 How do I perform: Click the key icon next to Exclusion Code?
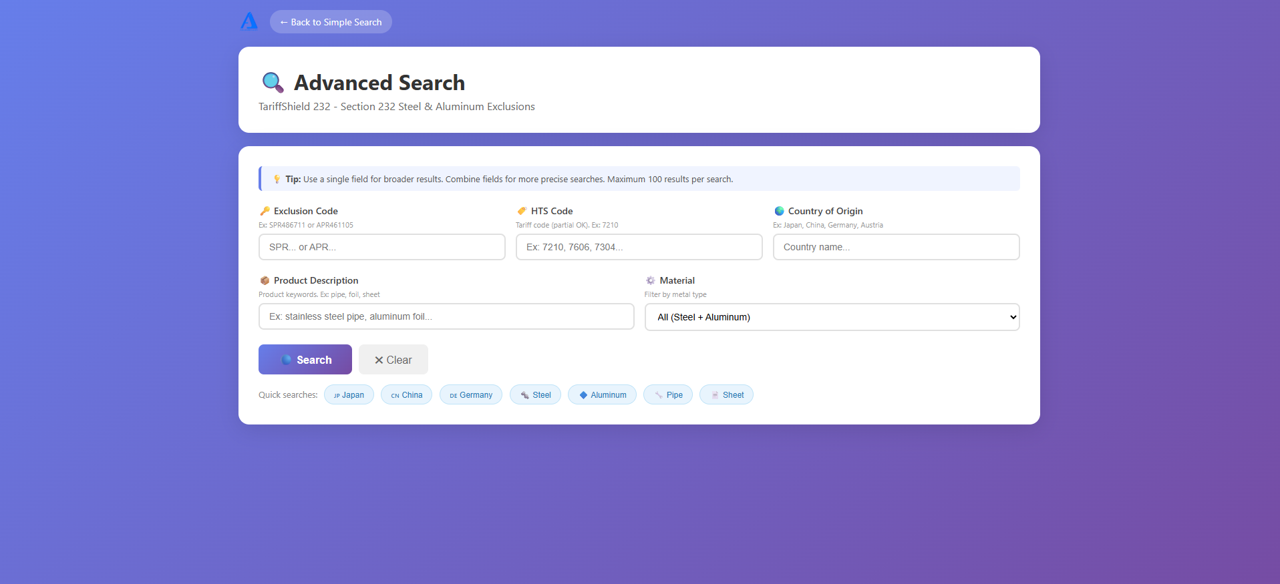point(264,211)
